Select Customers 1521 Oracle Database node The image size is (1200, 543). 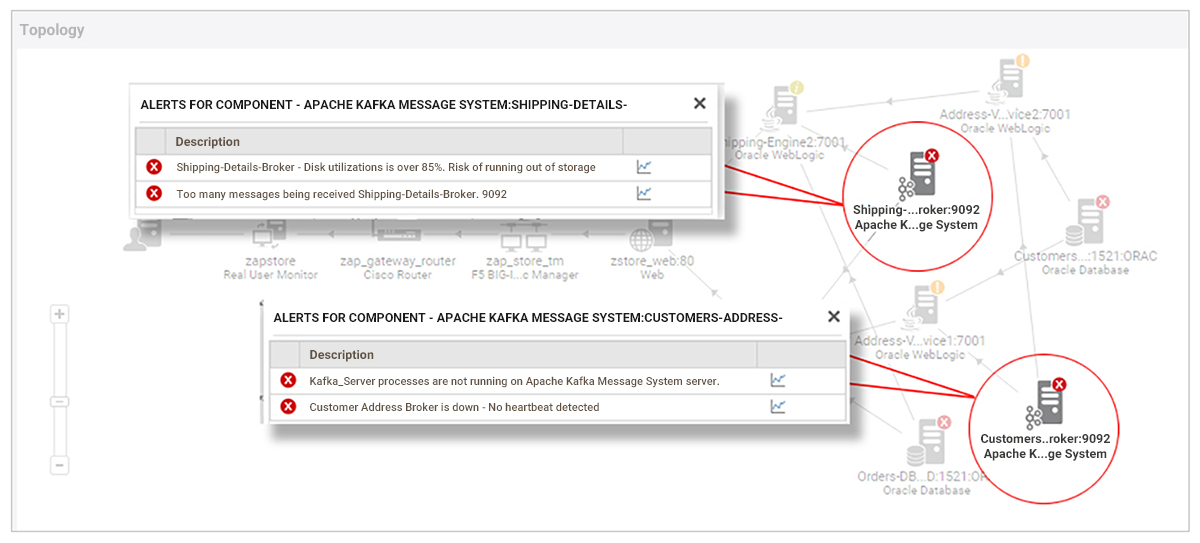(x=1087, y=222)
